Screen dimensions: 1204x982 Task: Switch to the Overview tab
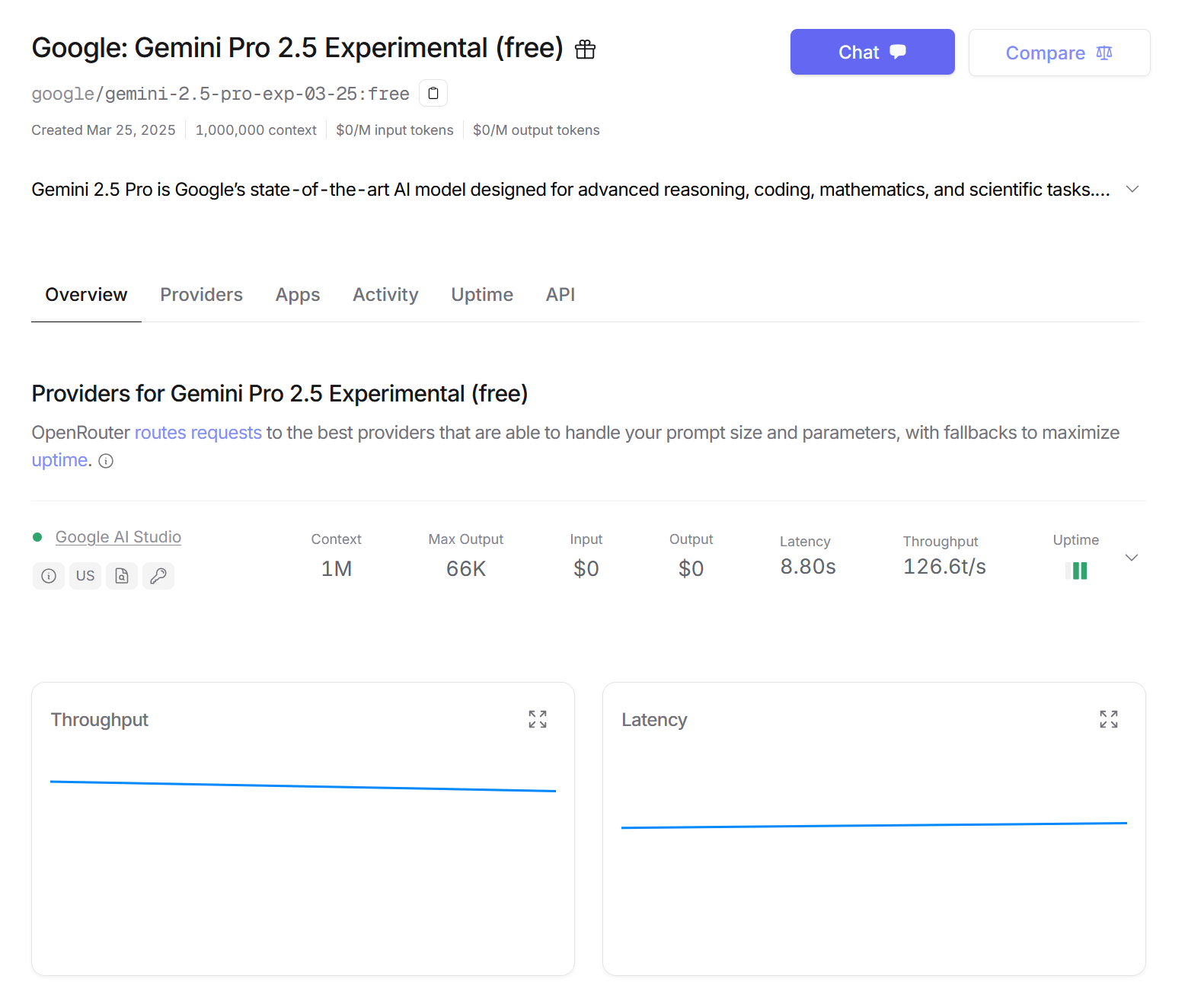(86, 295)
